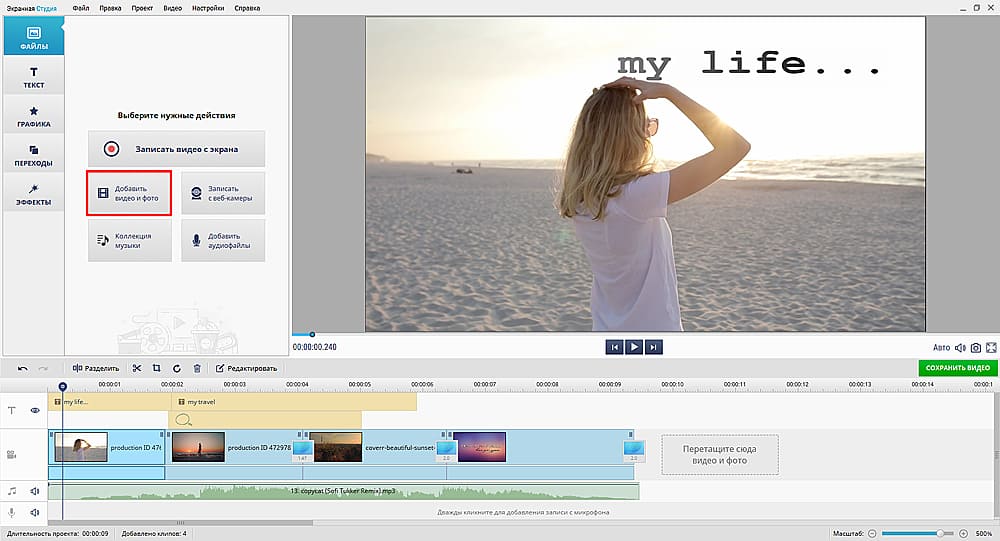The width and height of the screenshot is (1000, 541).
Task: Switch preview to fullscreen
Action: click(x=991, y=348)
